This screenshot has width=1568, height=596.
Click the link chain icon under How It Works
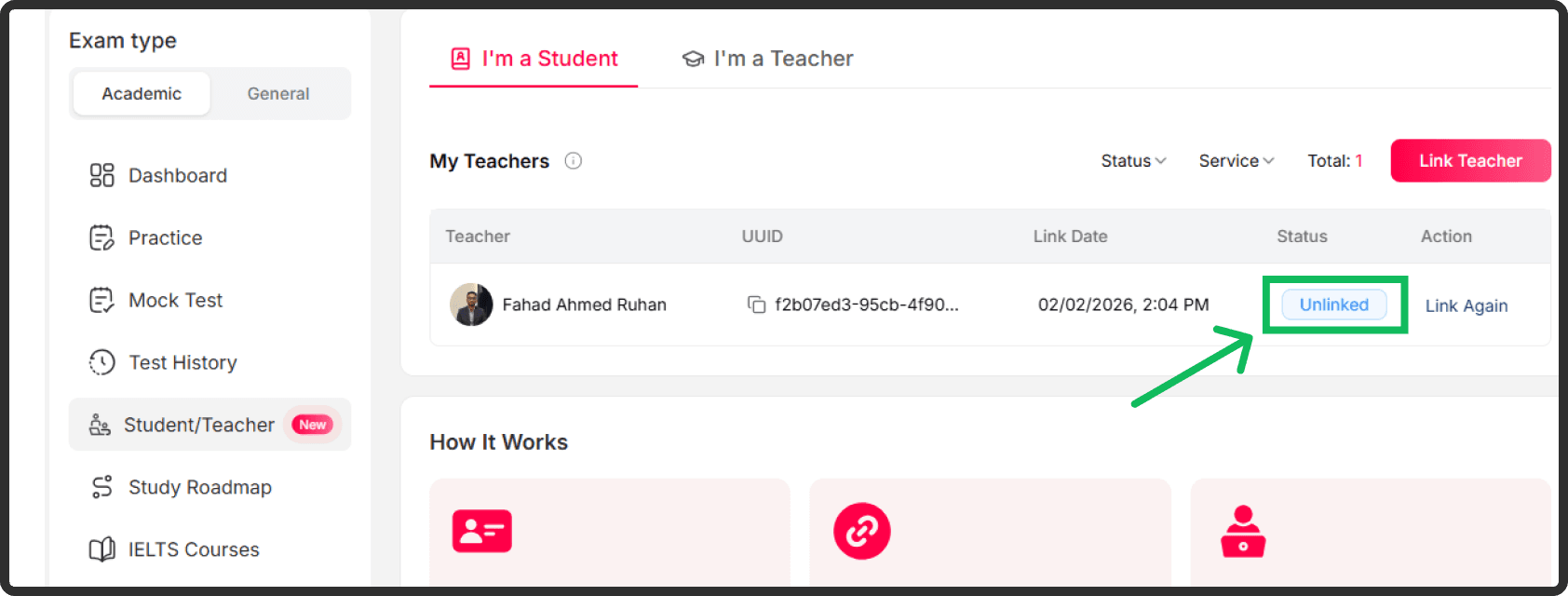[861, 531]
